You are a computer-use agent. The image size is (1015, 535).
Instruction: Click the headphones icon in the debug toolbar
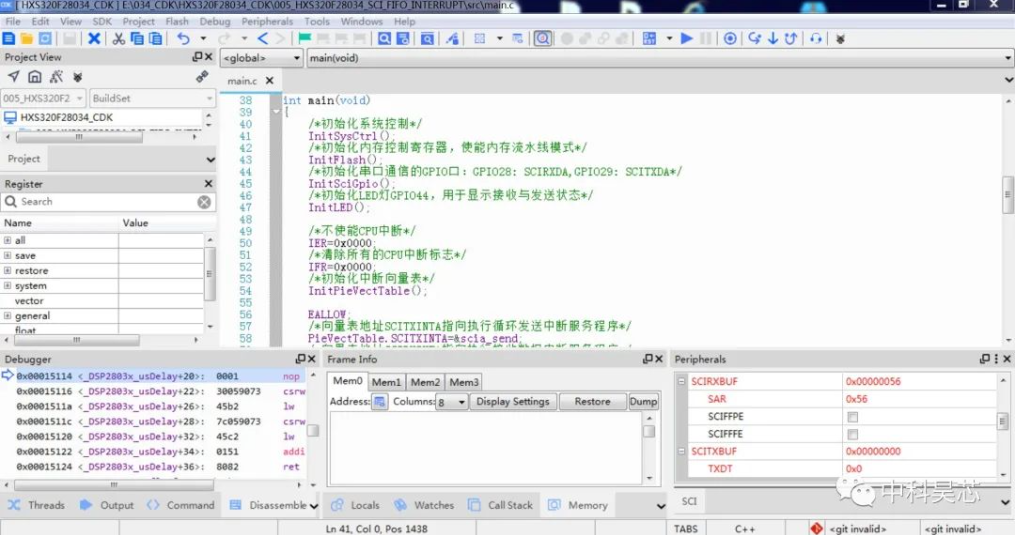(816, 39)
